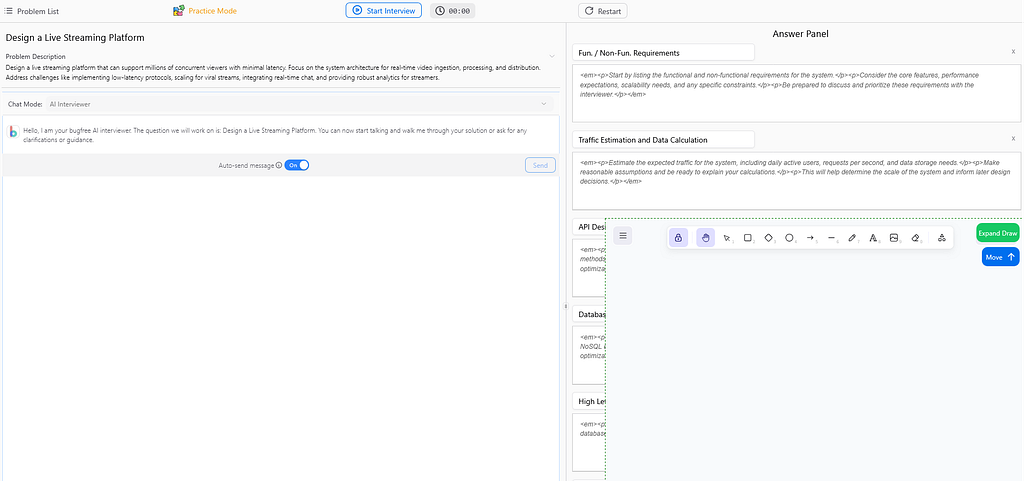The width and height of the screenshot is (1024, 481).
Task: Select the Pencil freedraw tool
Action: tap(852, 238)
